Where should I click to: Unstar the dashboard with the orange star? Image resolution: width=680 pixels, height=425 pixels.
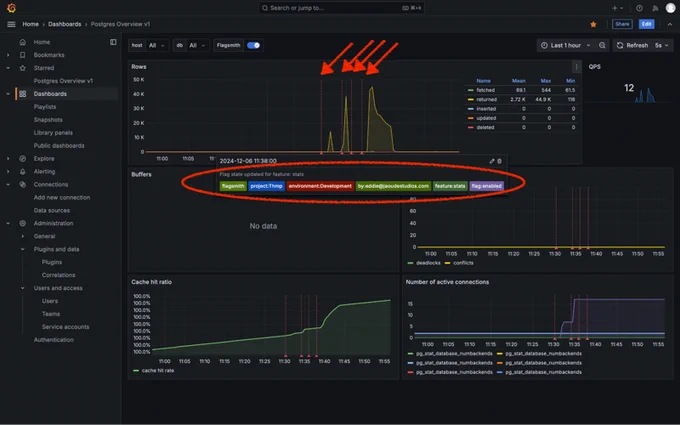tap(593, 24)
